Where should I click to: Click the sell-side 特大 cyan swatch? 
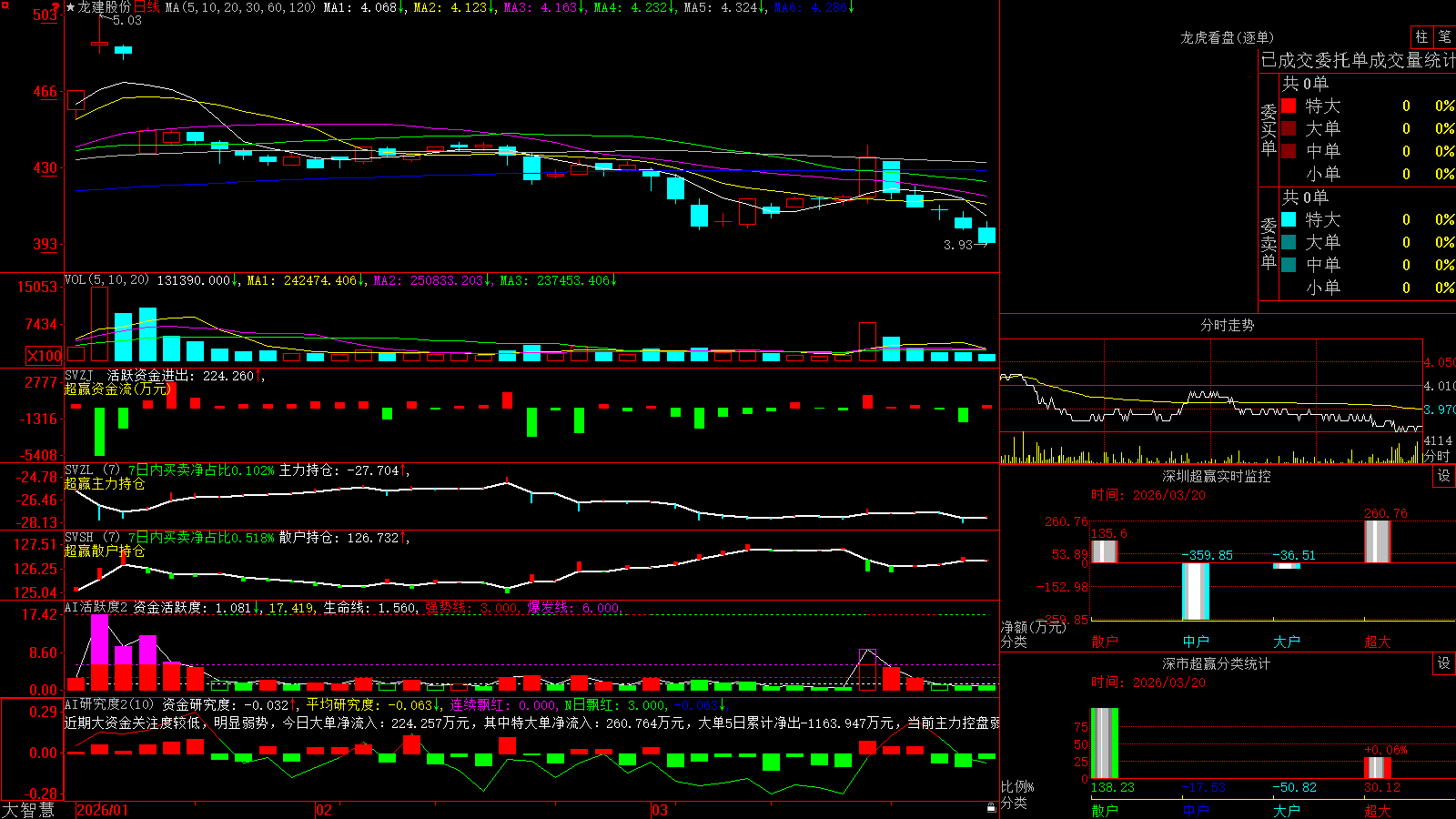coord(1289,219)
